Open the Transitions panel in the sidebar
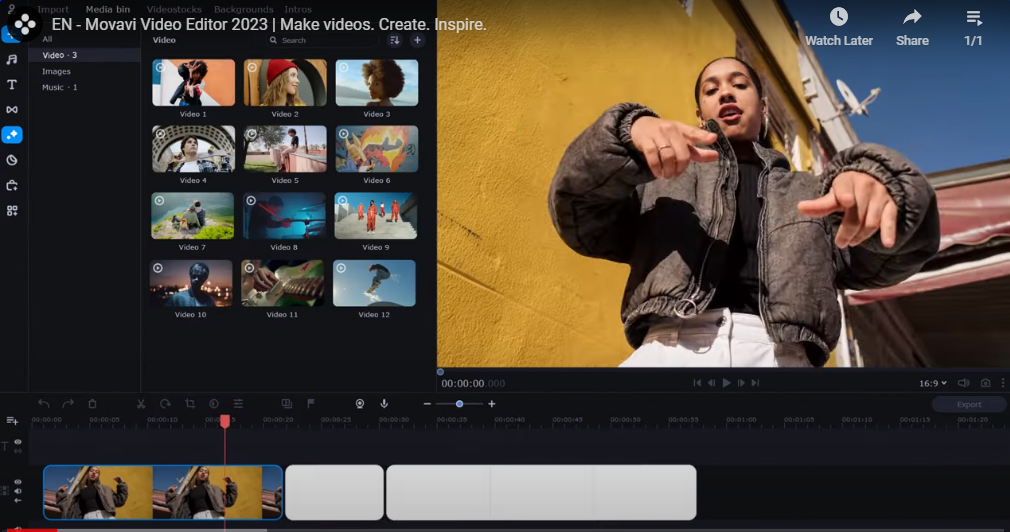 click(x=12, y=109)
